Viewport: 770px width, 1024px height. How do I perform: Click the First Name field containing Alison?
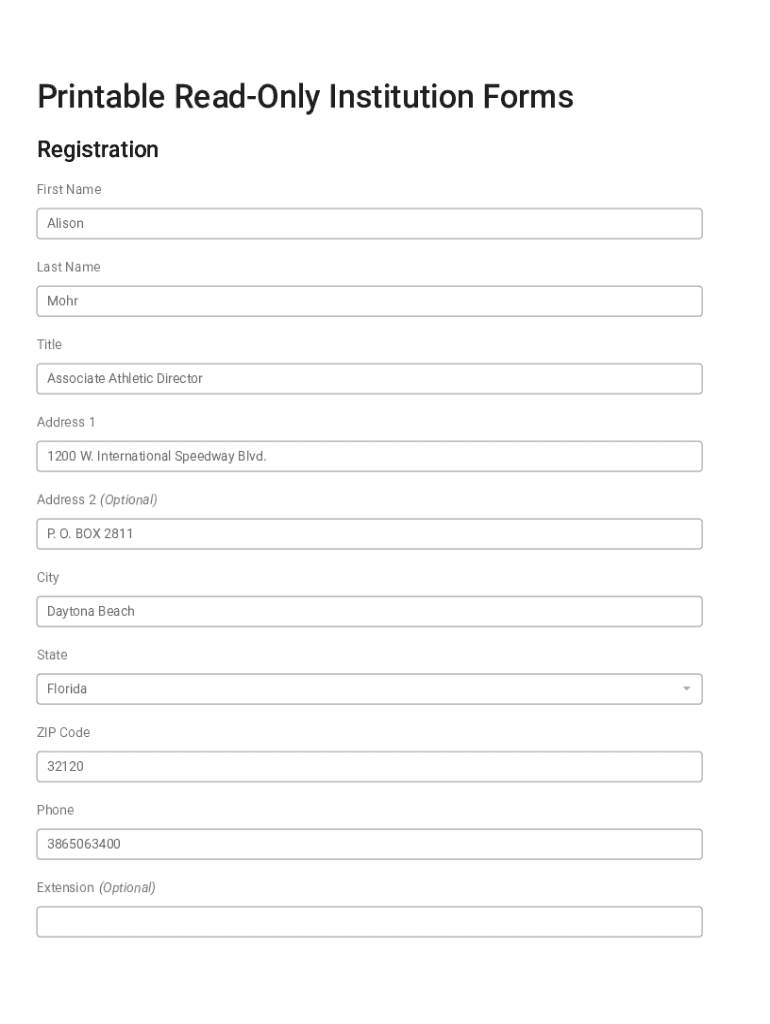coord(369,223)
